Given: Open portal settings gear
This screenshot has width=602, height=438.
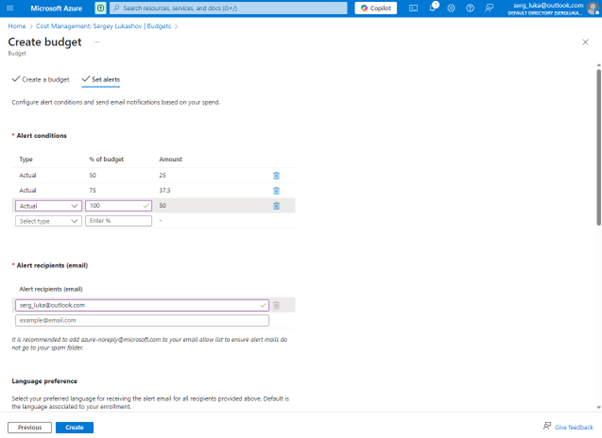Looking at the screenshot, I should point(451,8).
